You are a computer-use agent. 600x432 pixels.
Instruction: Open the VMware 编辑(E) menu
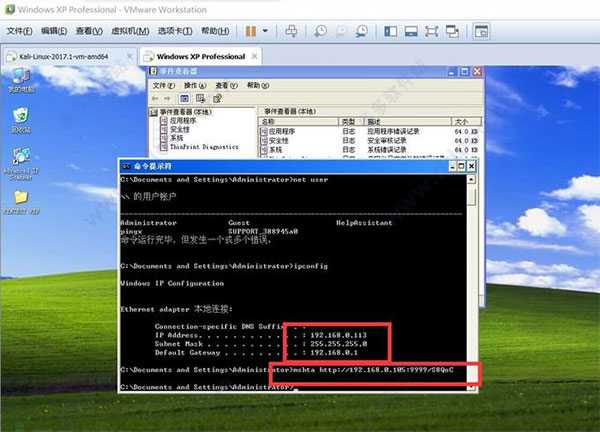click(x=54, y=31)
